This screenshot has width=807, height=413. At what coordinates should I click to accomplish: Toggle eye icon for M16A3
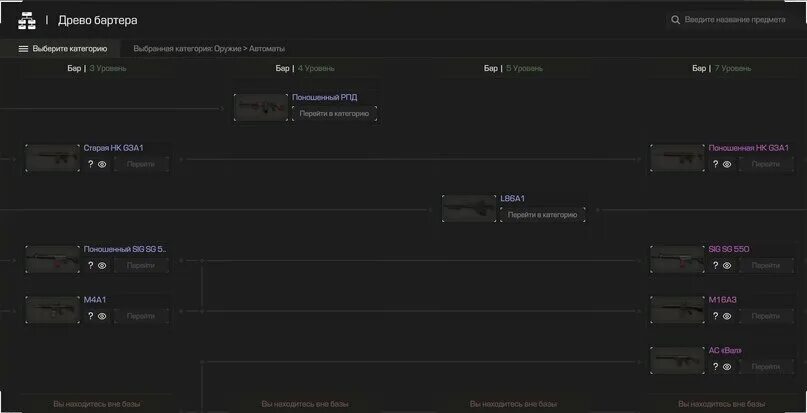[x=727, y=316]
